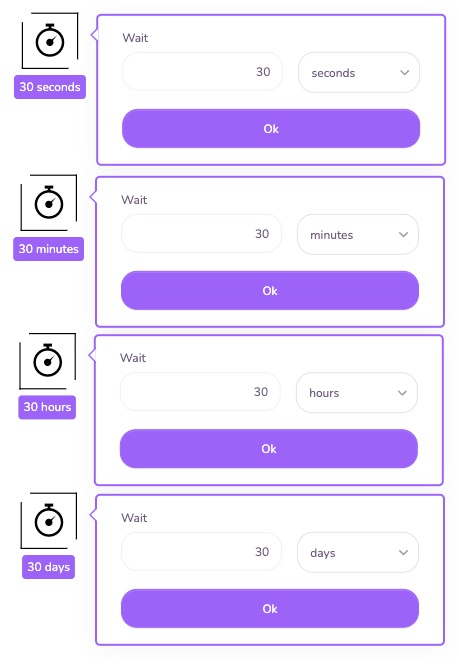Select the stopwatch icon above 30 hours
Screen dimensions: 459x664
pyautogui.click(x=48, y=360)
